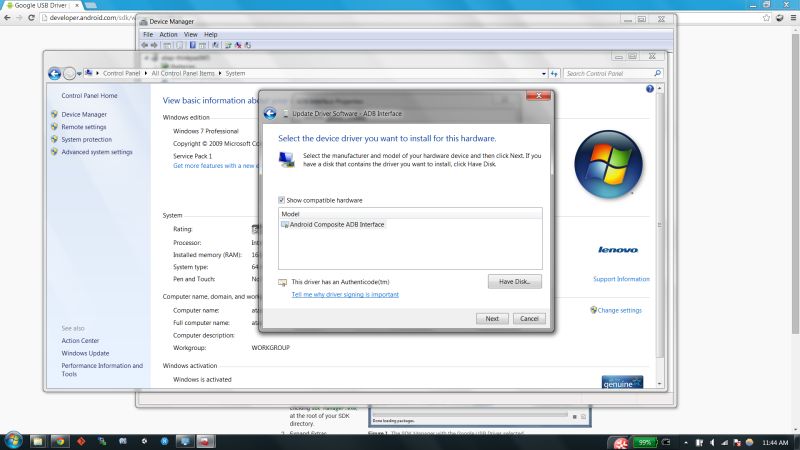Click the System window scrollbar down arrow
Viewport: 800px width, 450px height.
660,384
